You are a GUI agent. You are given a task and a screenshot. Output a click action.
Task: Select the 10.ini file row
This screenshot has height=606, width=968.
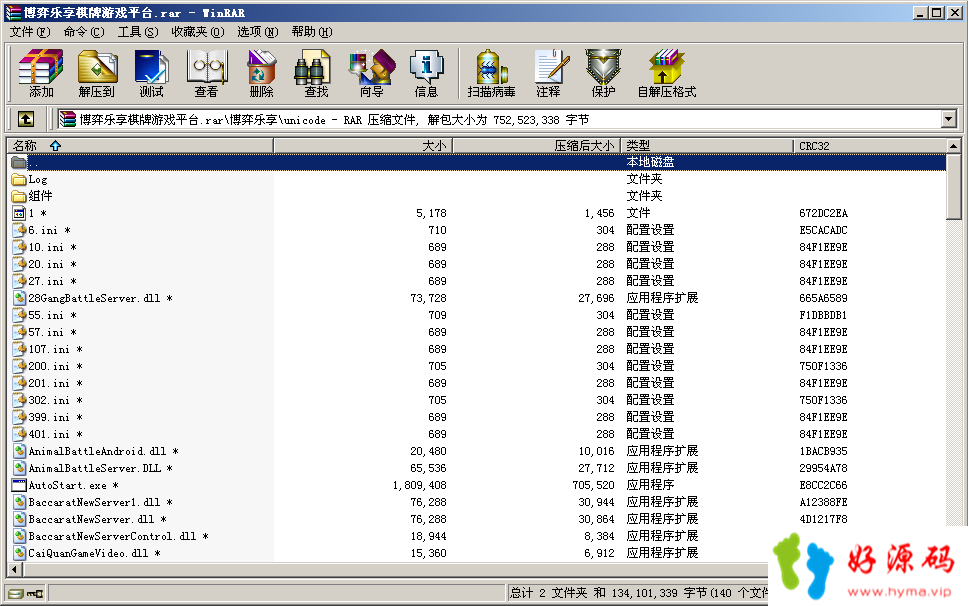click(477, 247)
